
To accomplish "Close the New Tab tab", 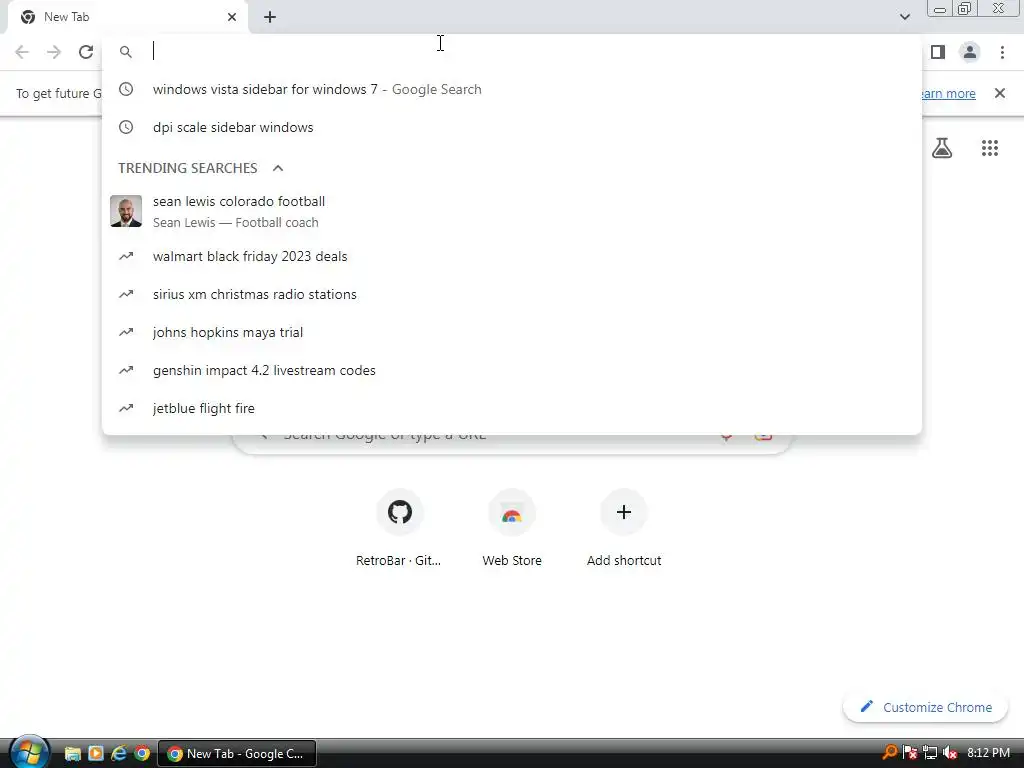I will (x=232, y=17).
